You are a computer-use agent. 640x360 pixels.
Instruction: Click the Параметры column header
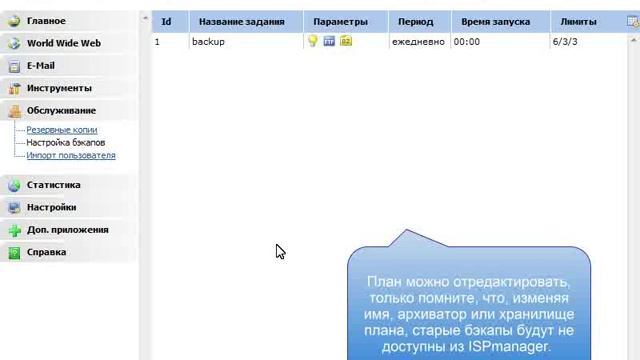coord(346,22)
